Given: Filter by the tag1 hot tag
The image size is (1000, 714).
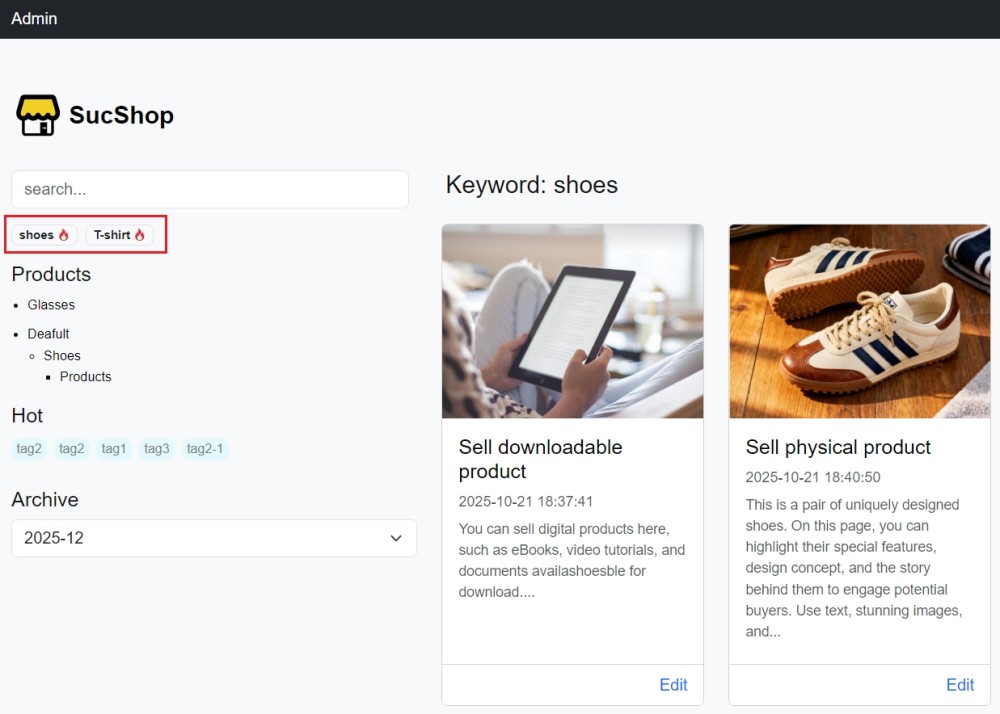Looking at the screenshot, I should coord(114,449).
